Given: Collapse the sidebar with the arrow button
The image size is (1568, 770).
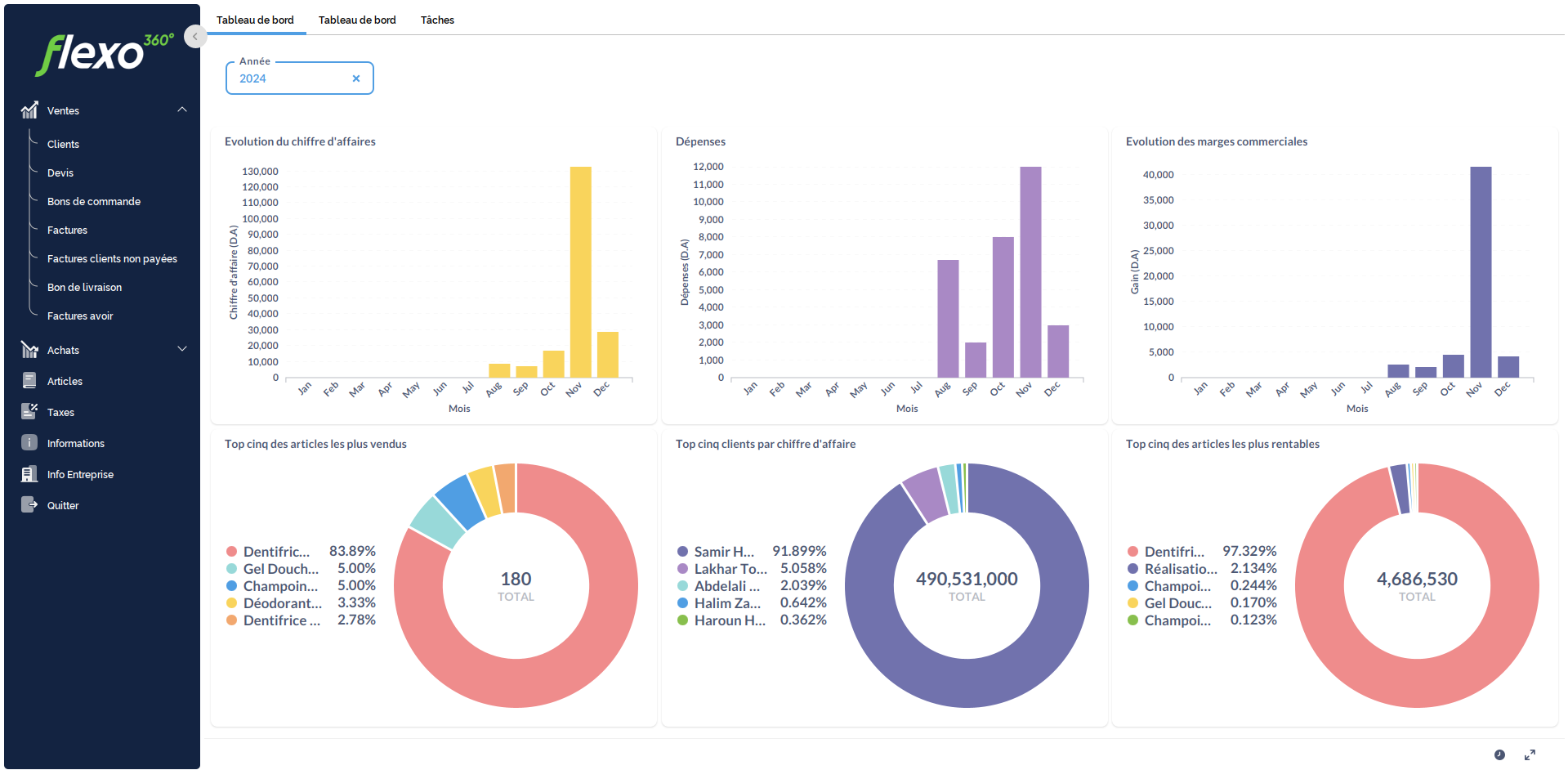Looking at the screenshot, I should (x=194, y=37).
